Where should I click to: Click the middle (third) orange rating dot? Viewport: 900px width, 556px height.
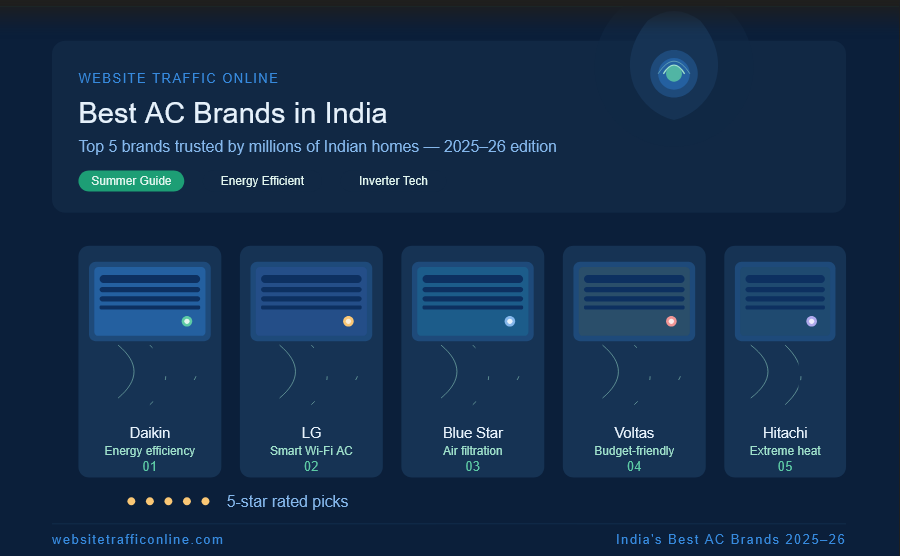point(168,501)
